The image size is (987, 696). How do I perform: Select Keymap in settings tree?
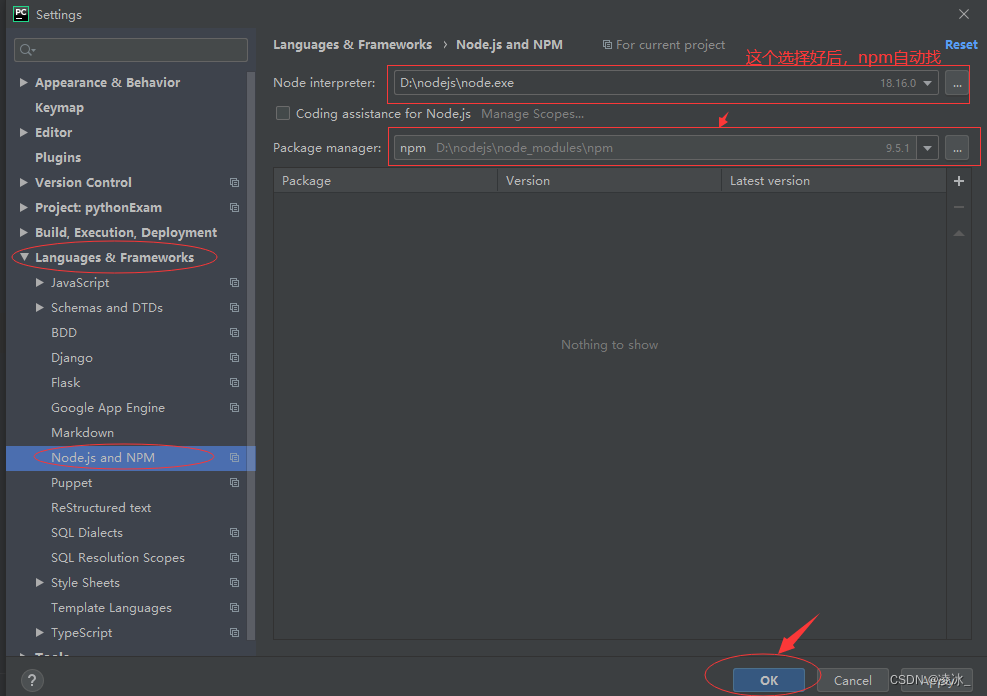(59, 108)
